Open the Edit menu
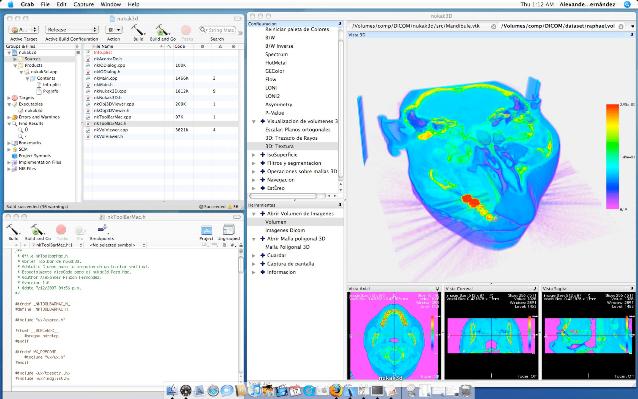Viewport: 638px width, 399px height. pyautogui.click(x=61, y=4)
